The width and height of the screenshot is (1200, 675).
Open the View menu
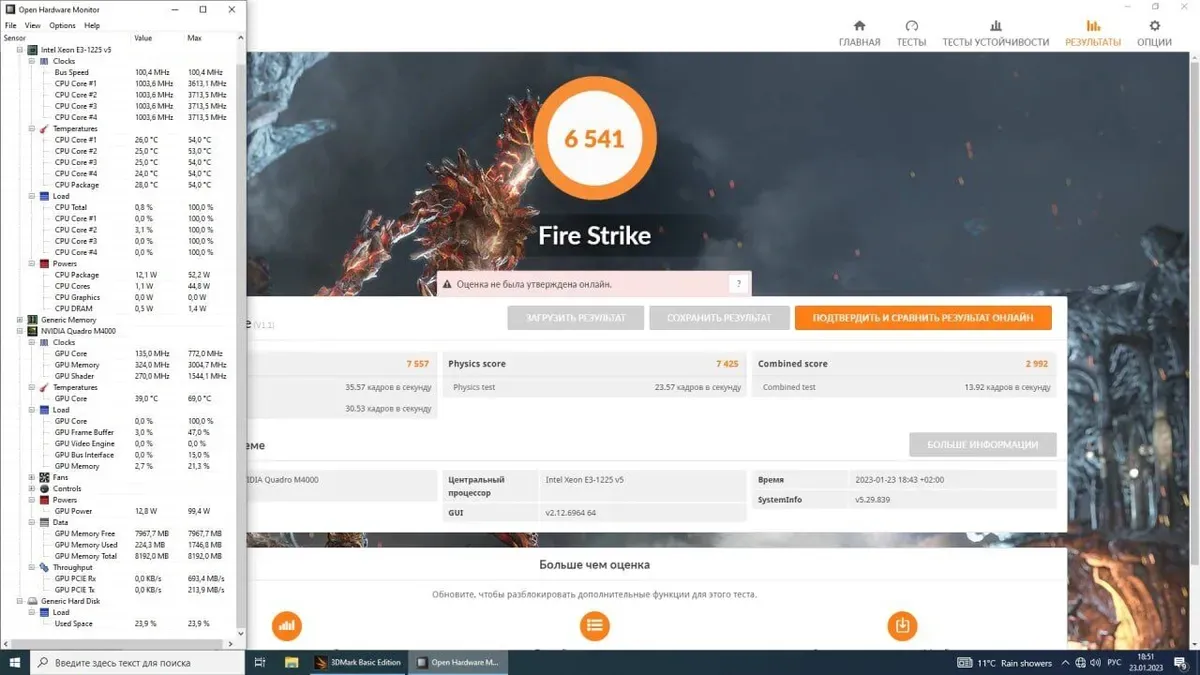pyautogui.click(x=33, y=25)
